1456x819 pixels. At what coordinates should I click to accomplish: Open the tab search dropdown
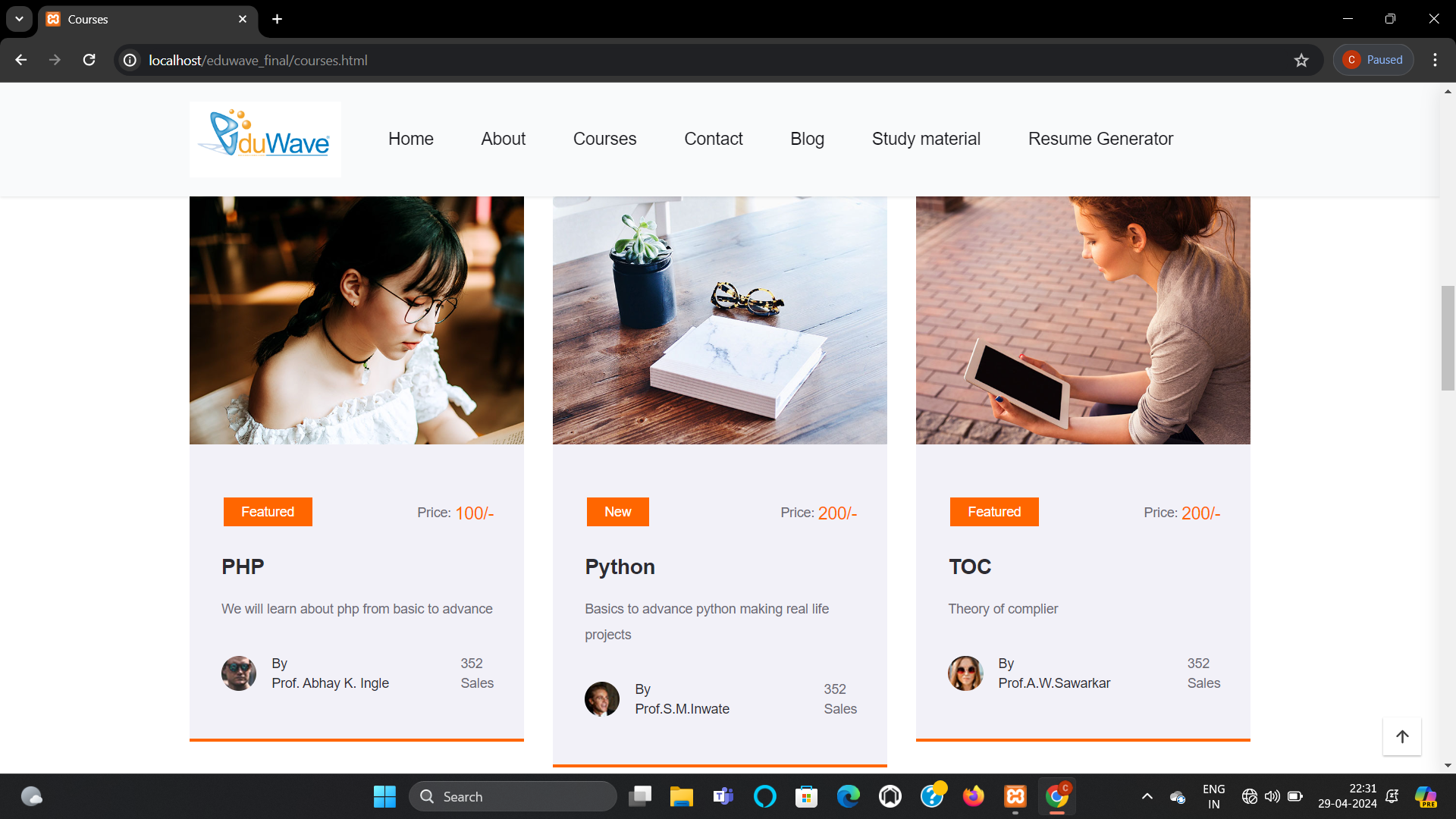(19, 19)
